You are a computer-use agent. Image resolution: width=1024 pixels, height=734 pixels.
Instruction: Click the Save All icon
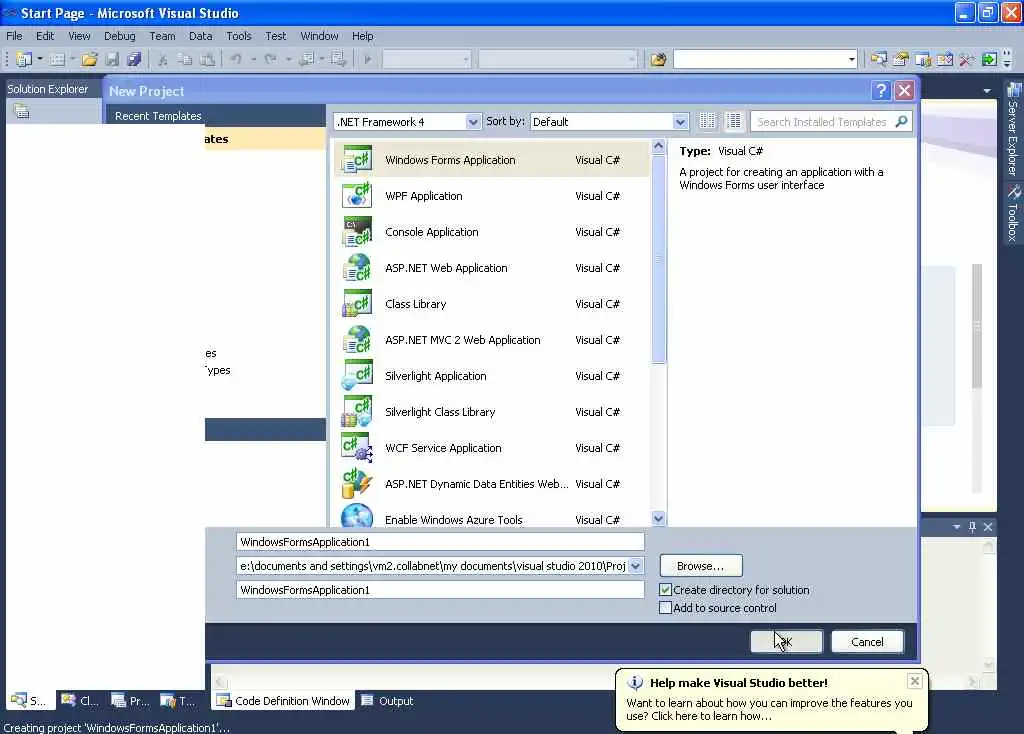click(x=134, y=59)
